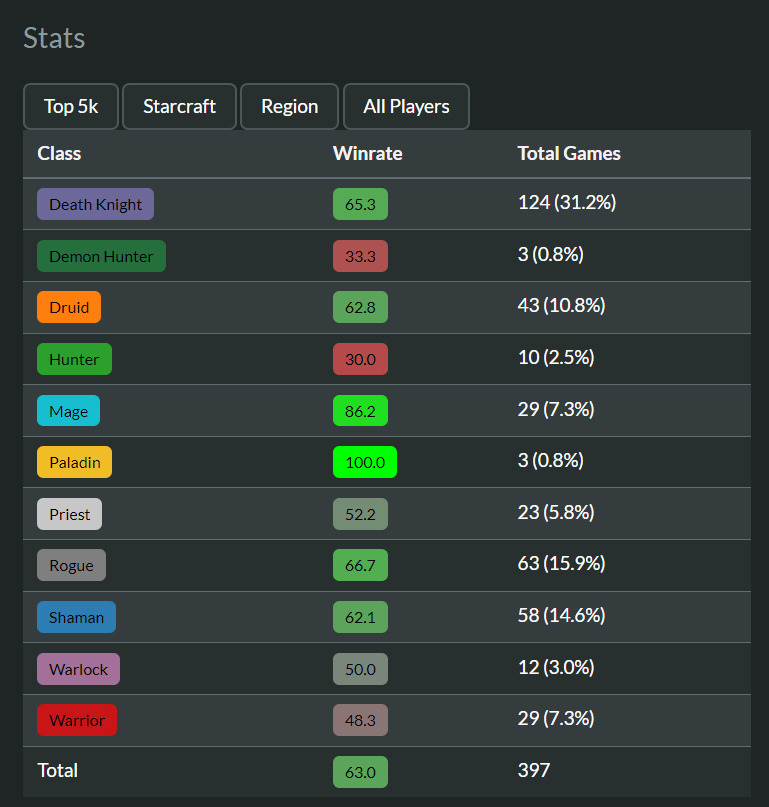The height and width of the screenshot is (807, 769).
Task: Select the yellow Paladin badge
Action: 75,462
